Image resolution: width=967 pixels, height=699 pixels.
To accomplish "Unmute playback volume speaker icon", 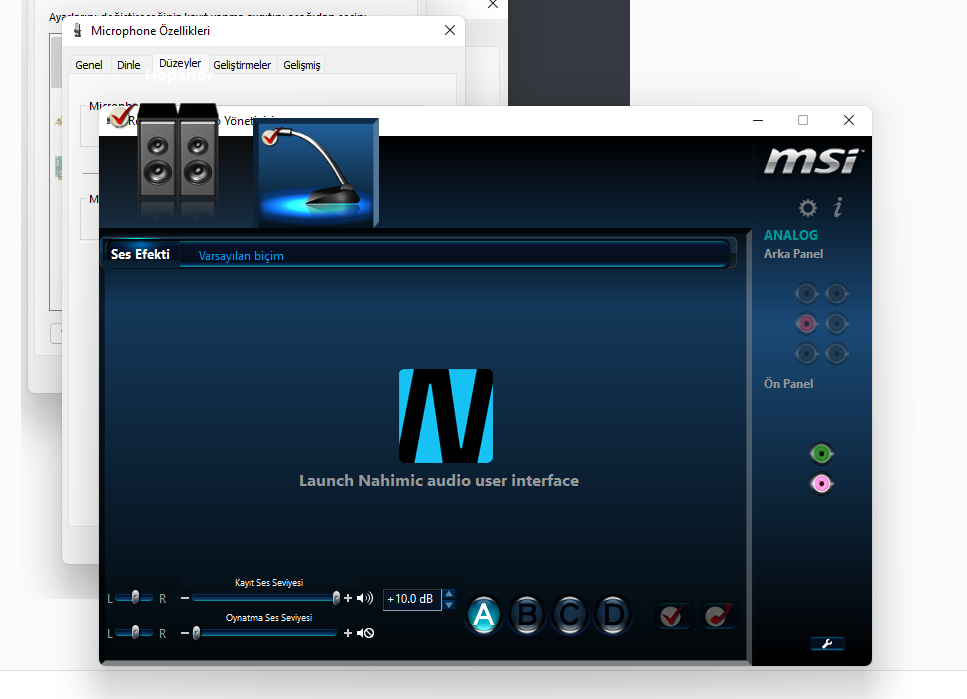I will pyautogui.click(x=366, y=633).
